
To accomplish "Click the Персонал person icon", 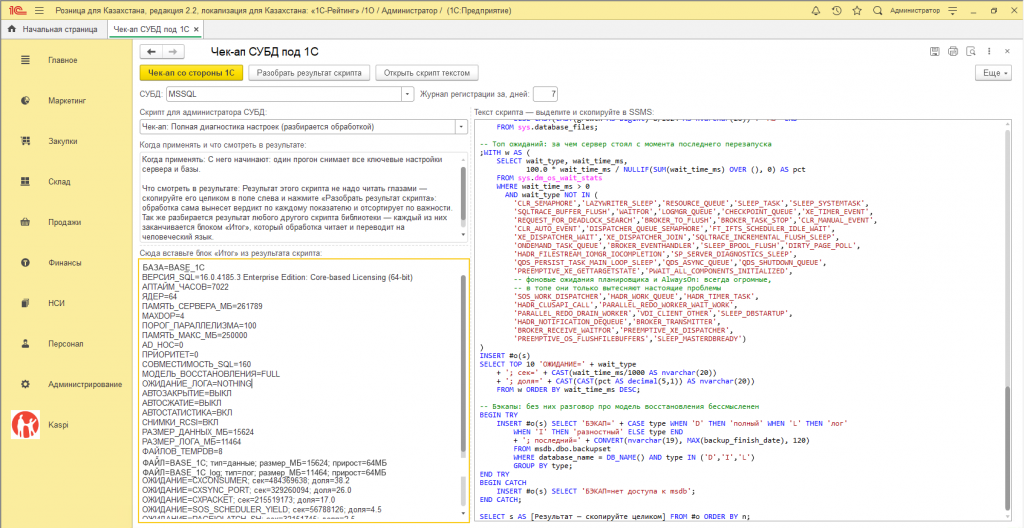I will click(25, 344).
